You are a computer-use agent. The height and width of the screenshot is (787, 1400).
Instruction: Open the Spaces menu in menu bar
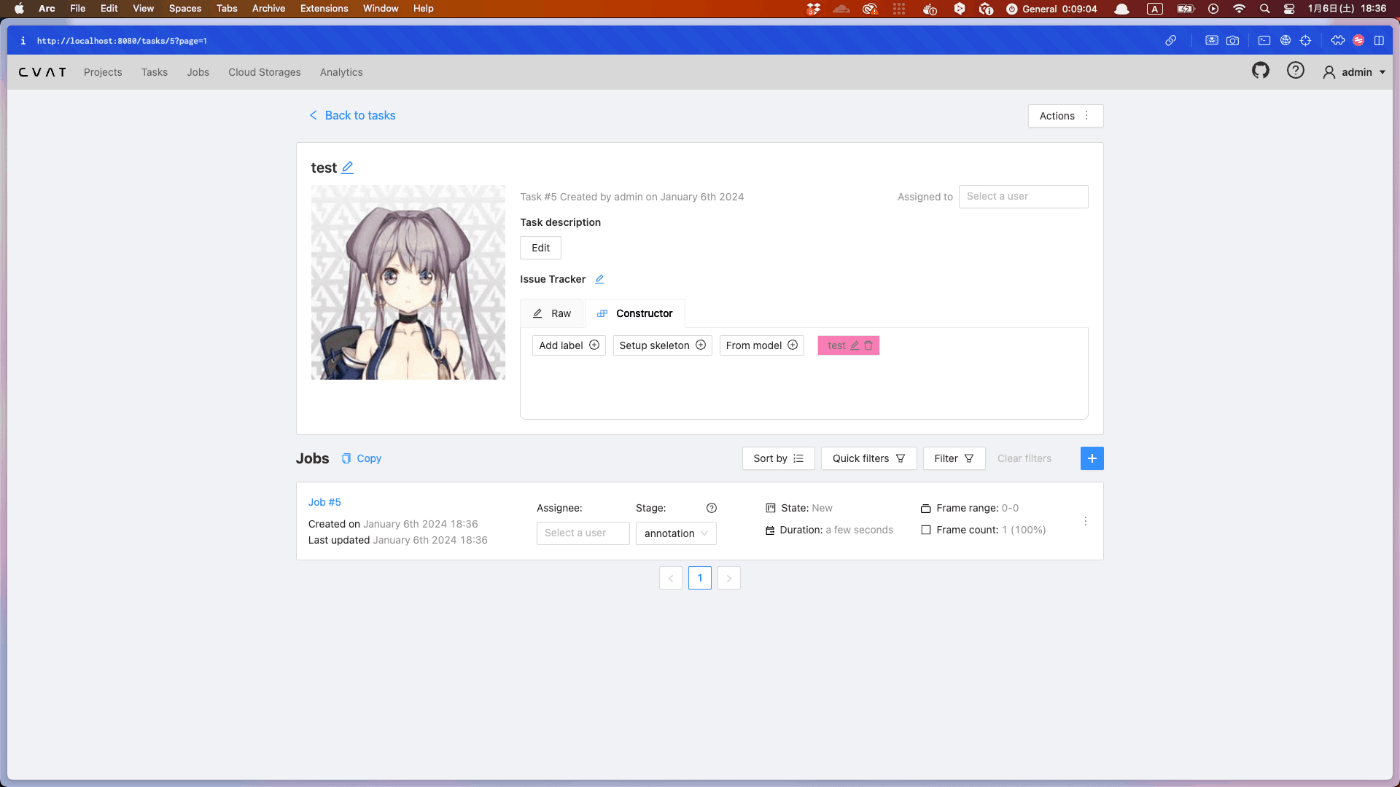tap(185, 8)
